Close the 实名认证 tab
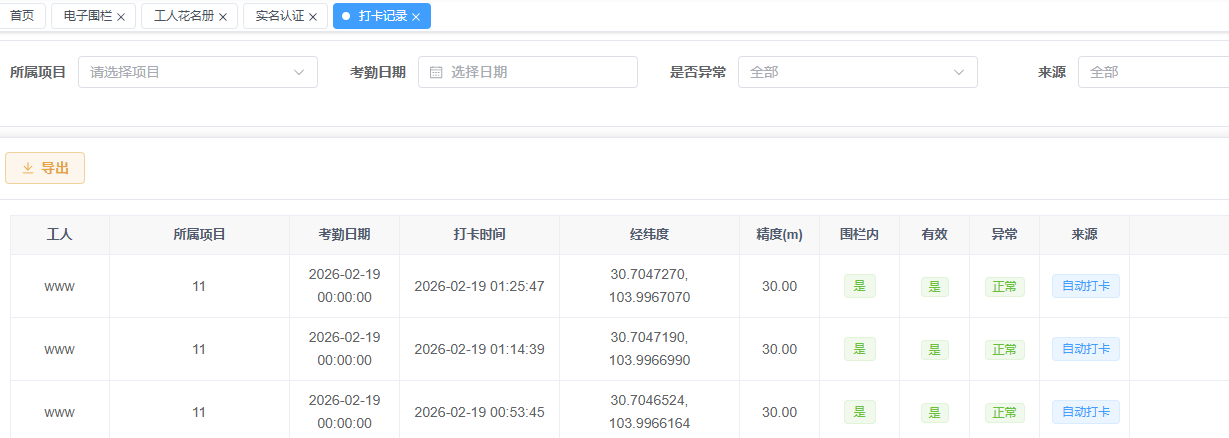The height and width of the screenshot is (438, 1229). [313, 17]
